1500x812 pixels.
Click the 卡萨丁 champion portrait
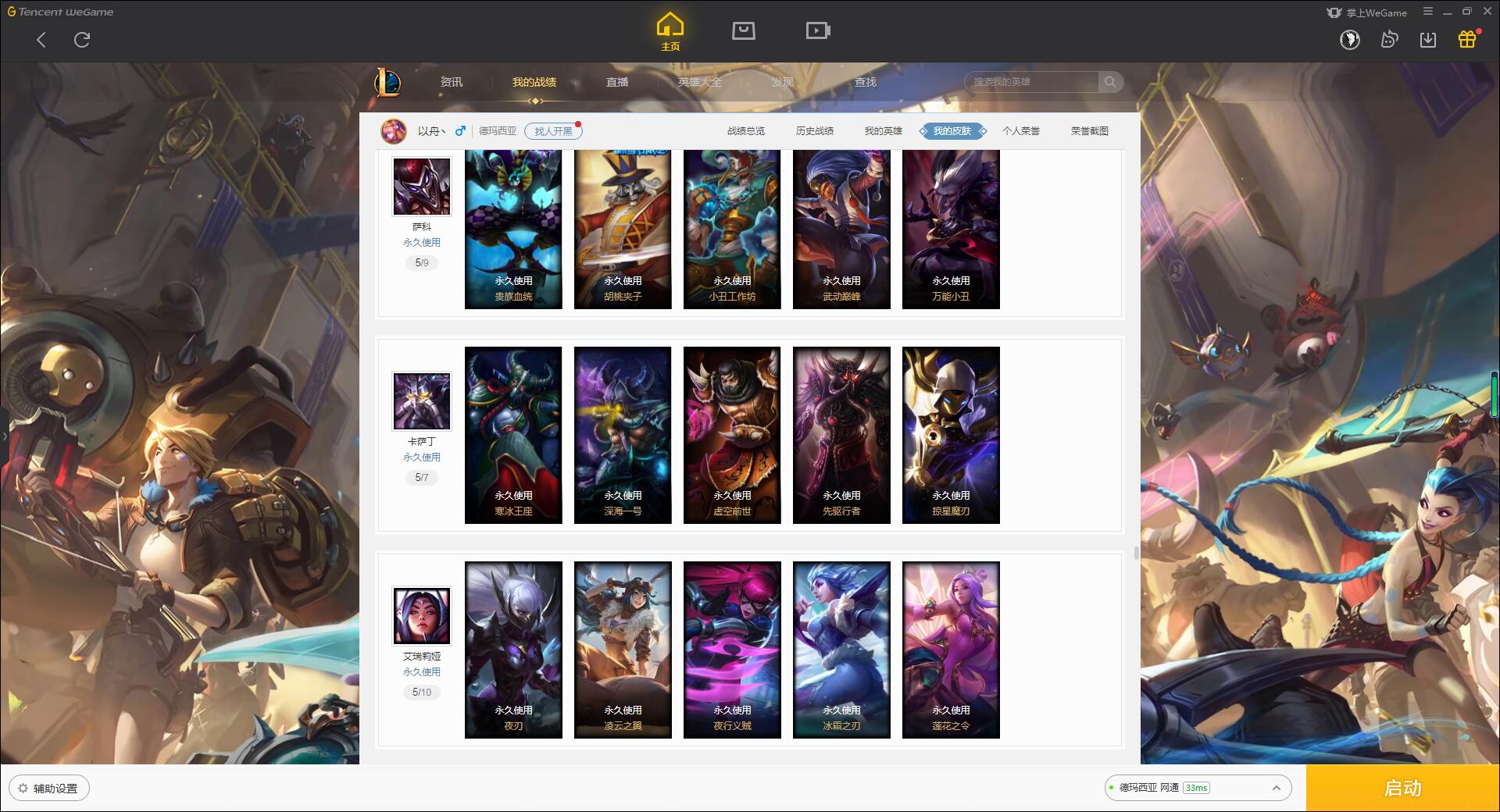click(422, 401)
